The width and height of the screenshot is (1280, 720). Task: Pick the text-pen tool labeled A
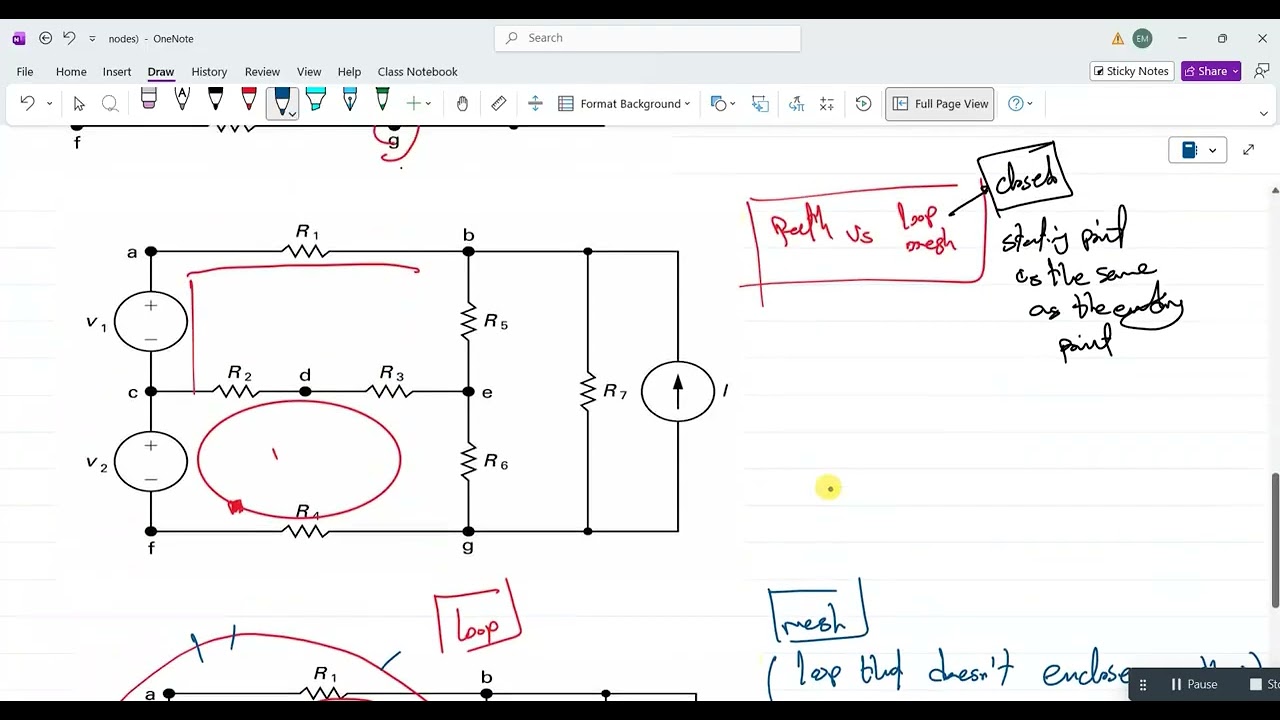182,100
